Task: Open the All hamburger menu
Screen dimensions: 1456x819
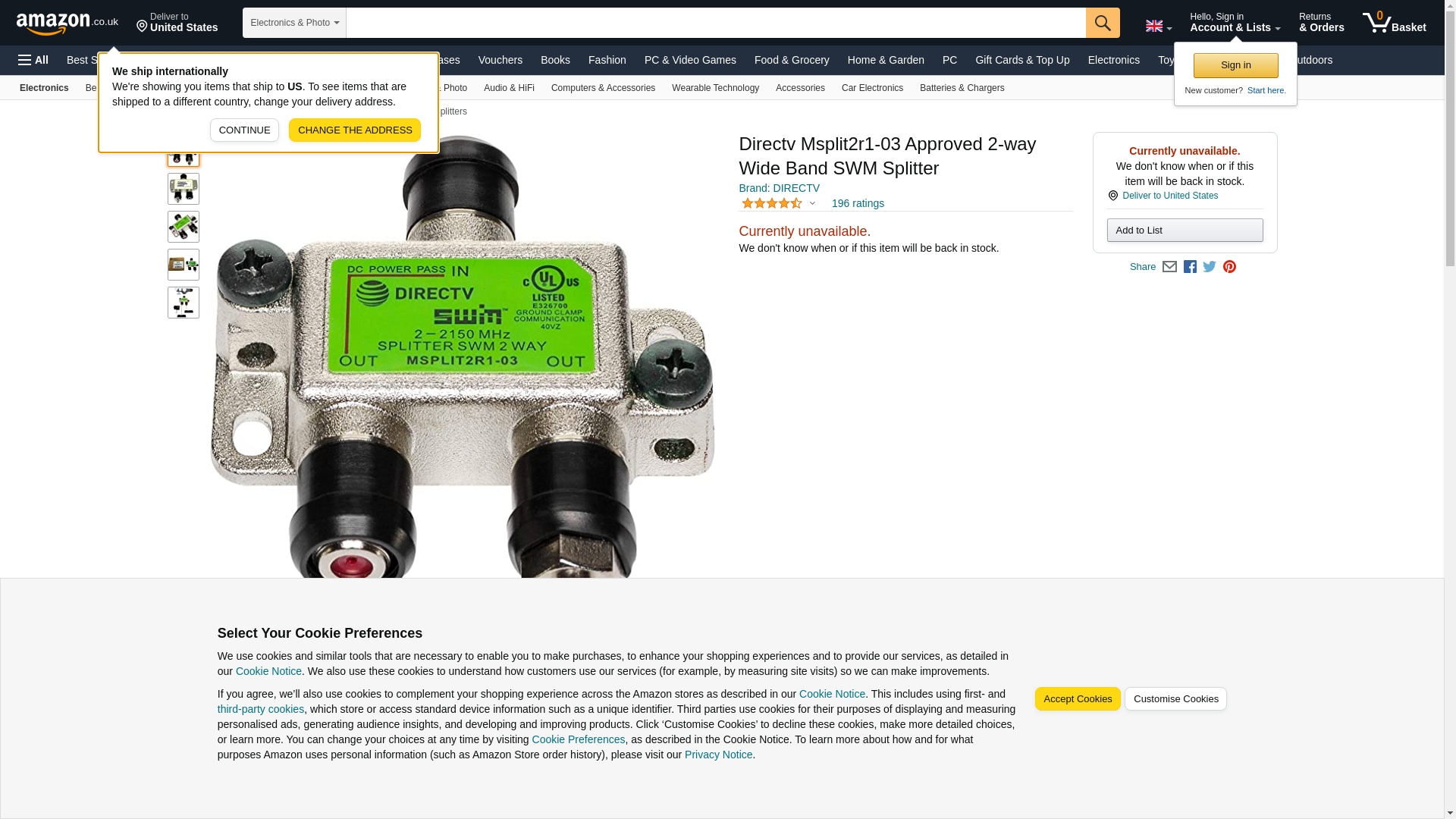Action: tap(33, 60)
